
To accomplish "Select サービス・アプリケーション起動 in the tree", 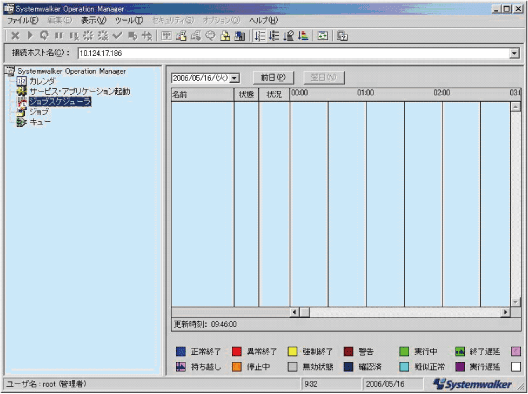I will coord(80,91).
